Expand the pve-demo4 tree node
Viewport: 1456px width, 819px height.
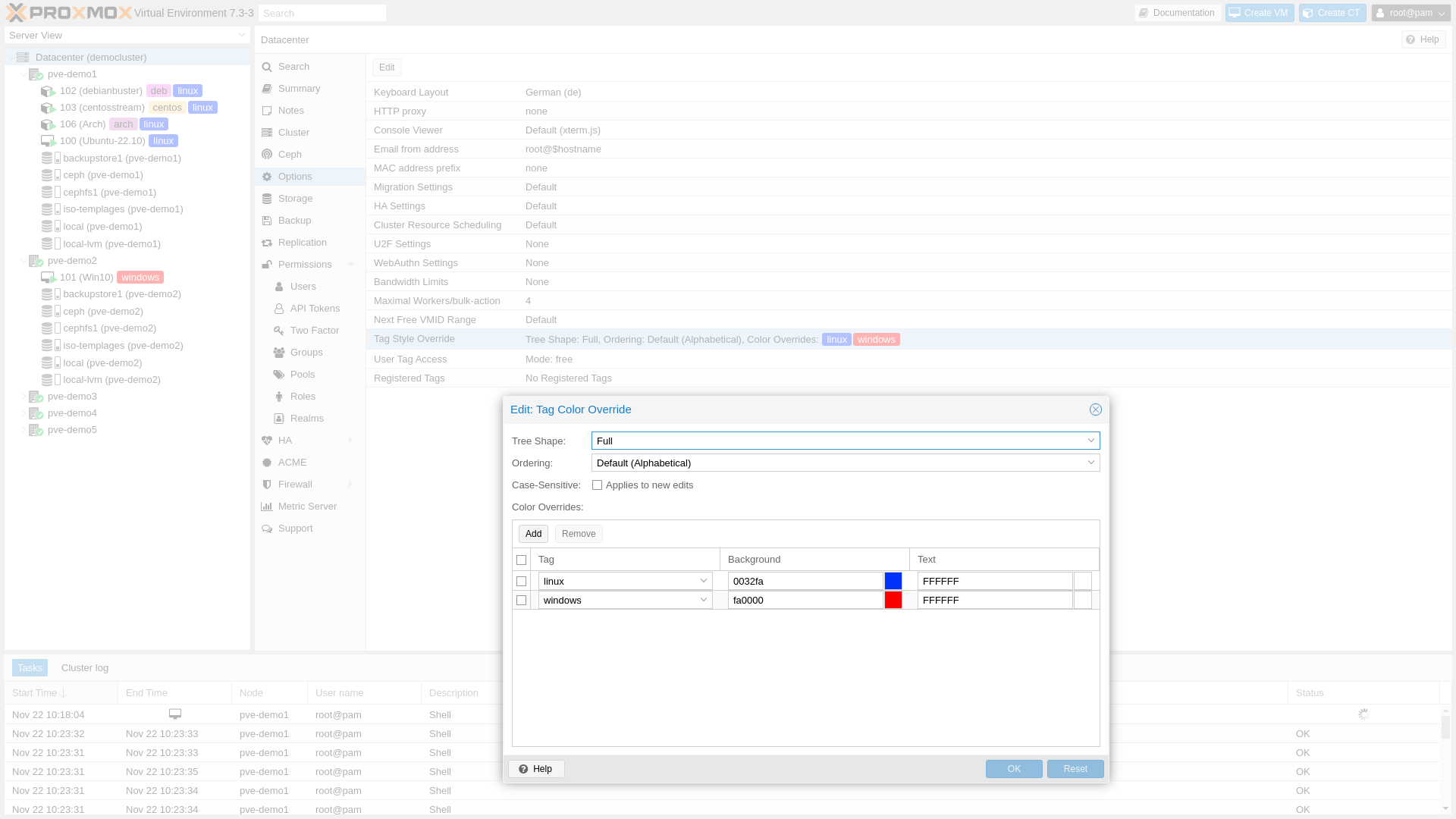pos(24,413)
